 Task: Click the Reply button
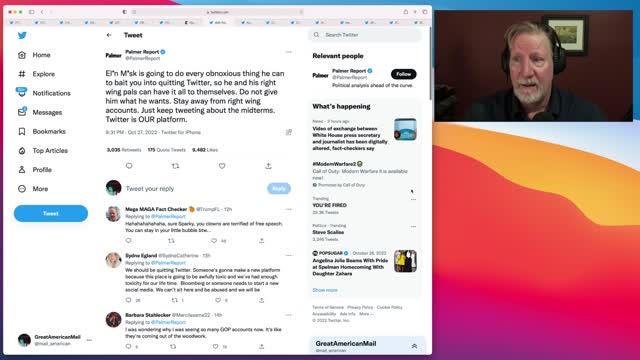click(x=279, y=189)
